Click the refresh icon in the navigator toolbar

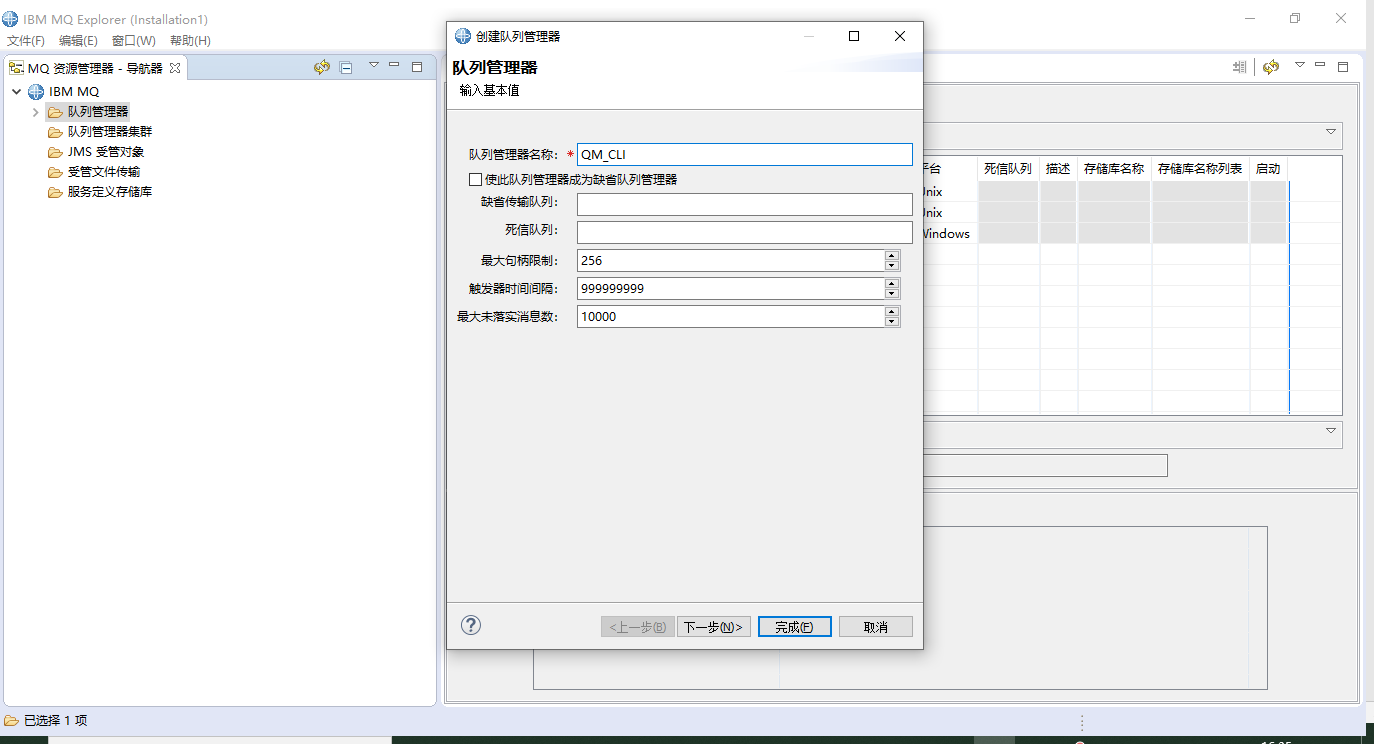[321, 66]
